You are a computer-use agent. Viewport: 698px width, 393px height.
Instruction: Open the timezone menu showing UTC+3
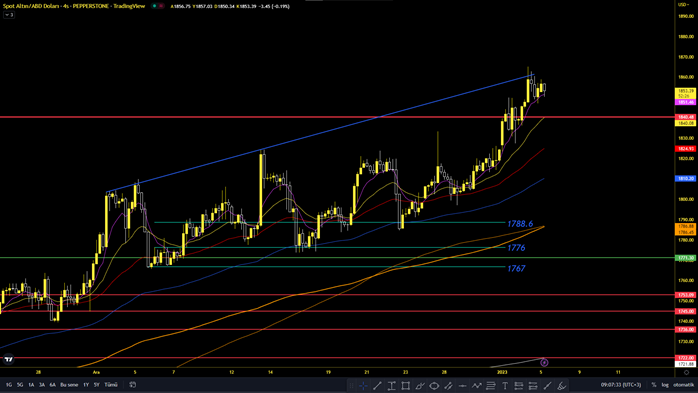coord(621,385)
